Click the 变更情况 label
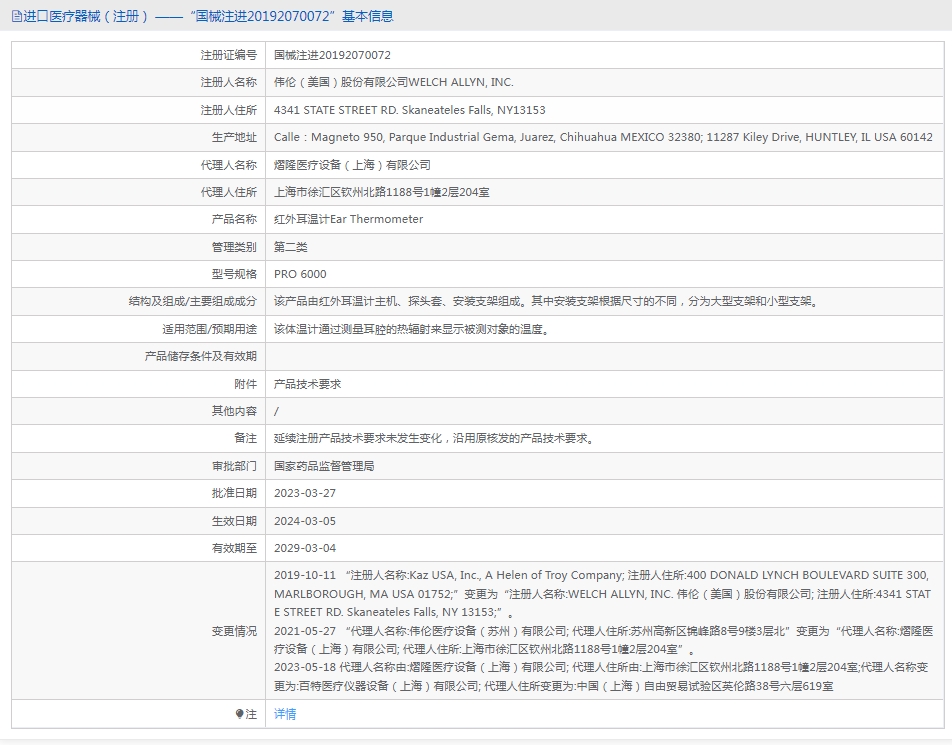This screenshot has width=952, height=745. [234, 631]
